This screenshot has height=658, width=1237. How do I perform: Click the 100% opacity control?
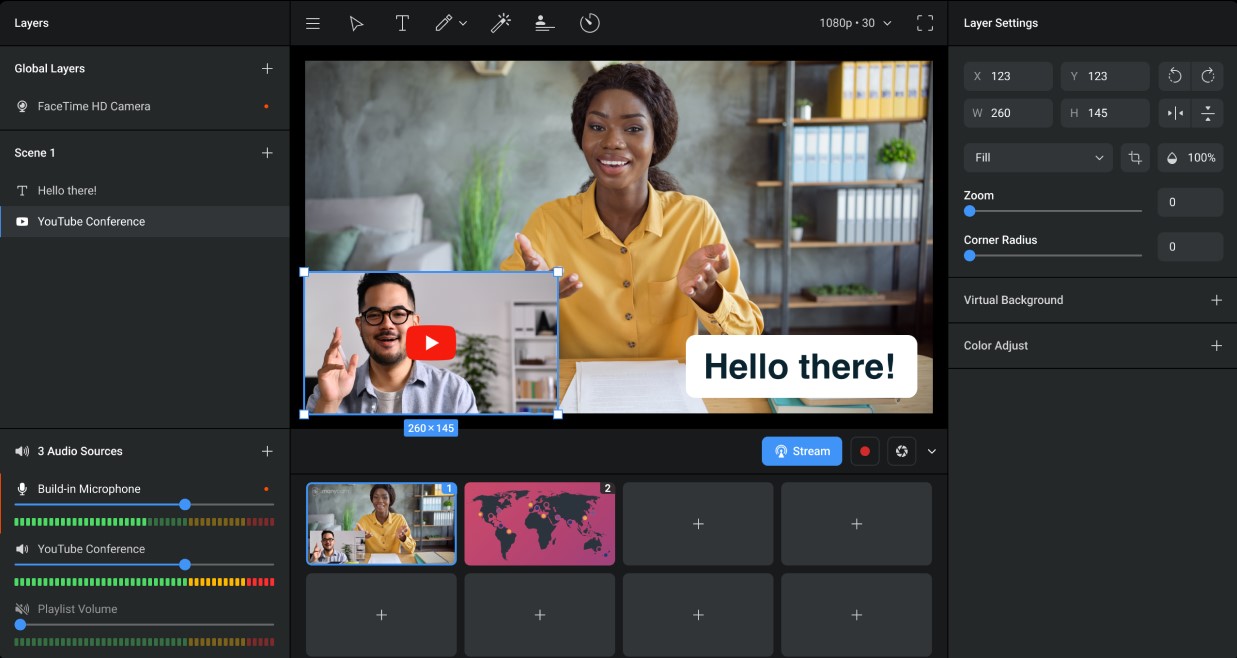[1191, 158]
